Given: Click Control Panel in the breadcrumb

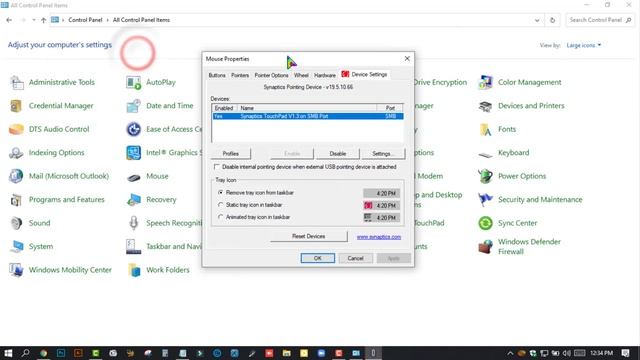Looking at the screenshot, I should point(85,20).
